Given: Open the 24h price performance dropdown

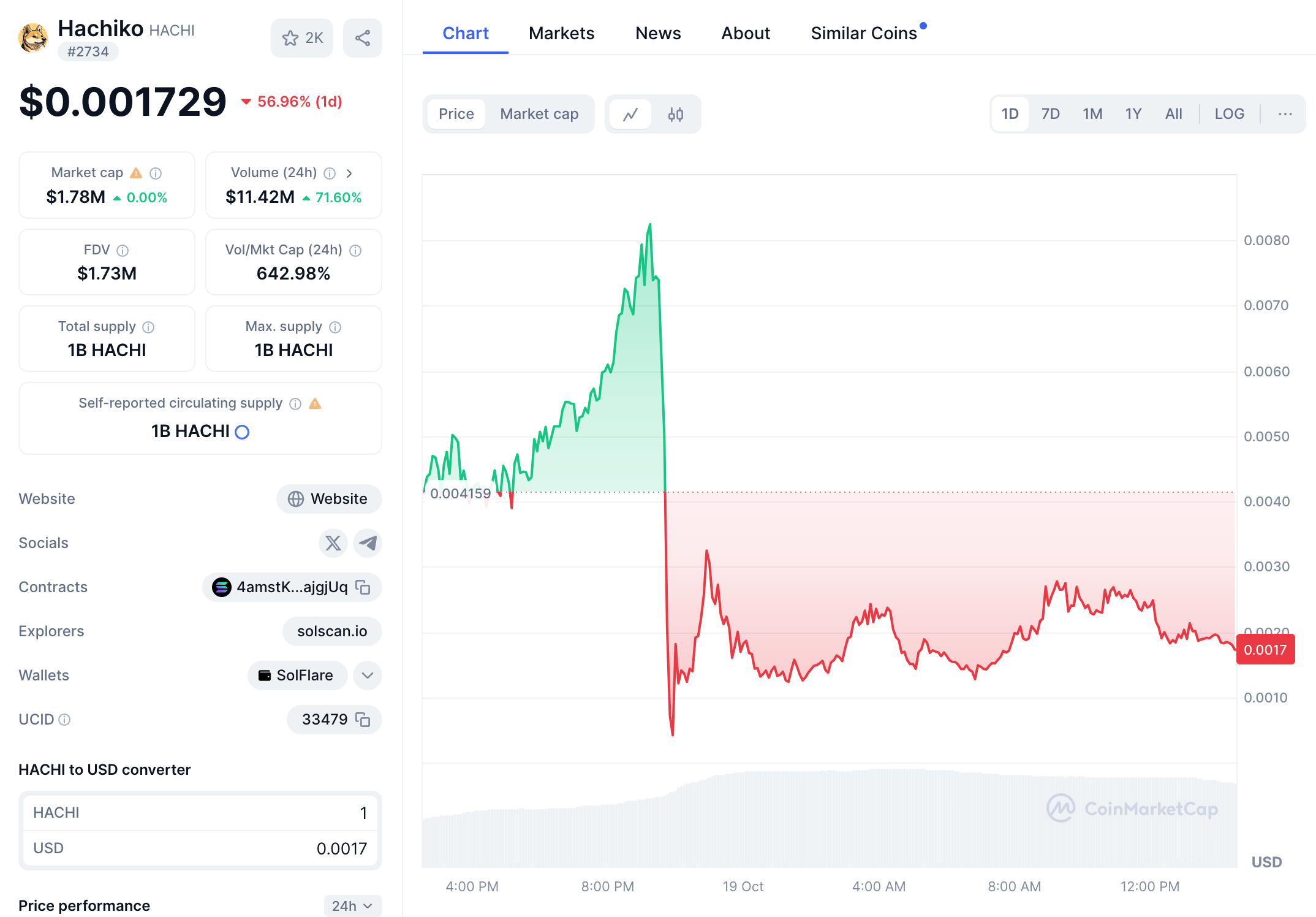Looking at the screenshot, I should (352, 906).
